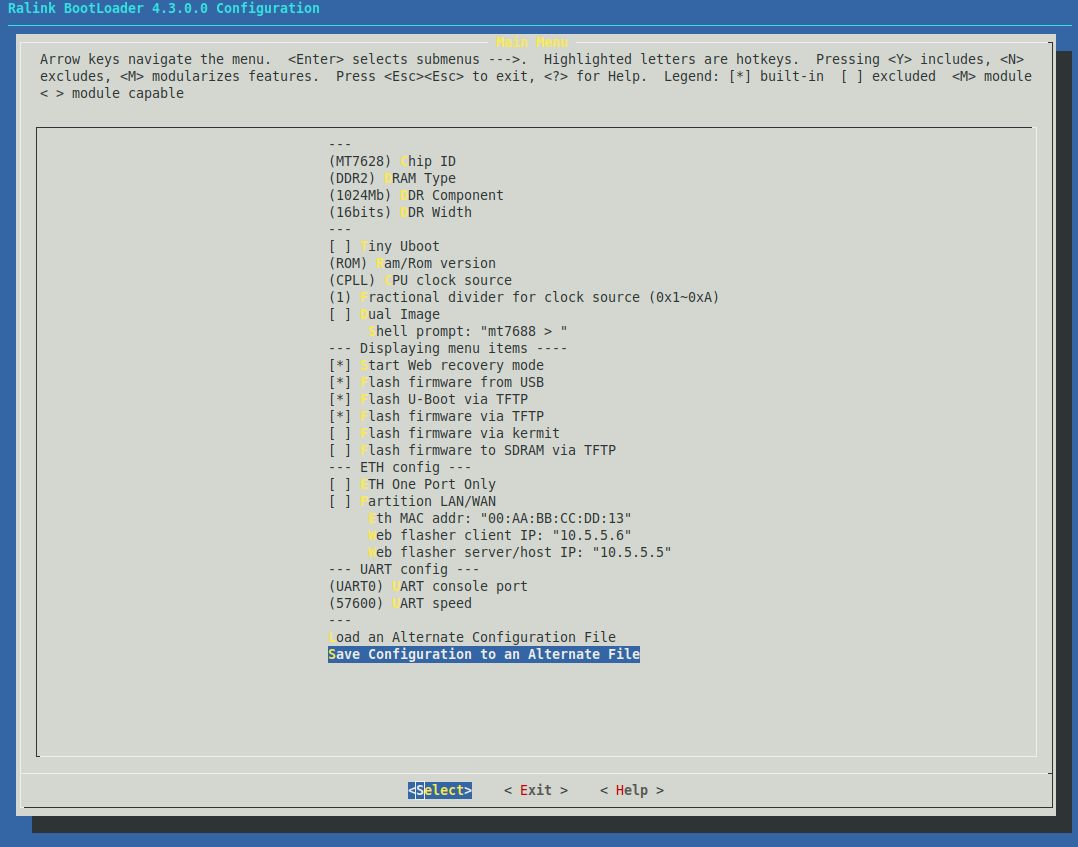Click the Select button
Screen dimensions: 1078x847
(x=440, y=791)
